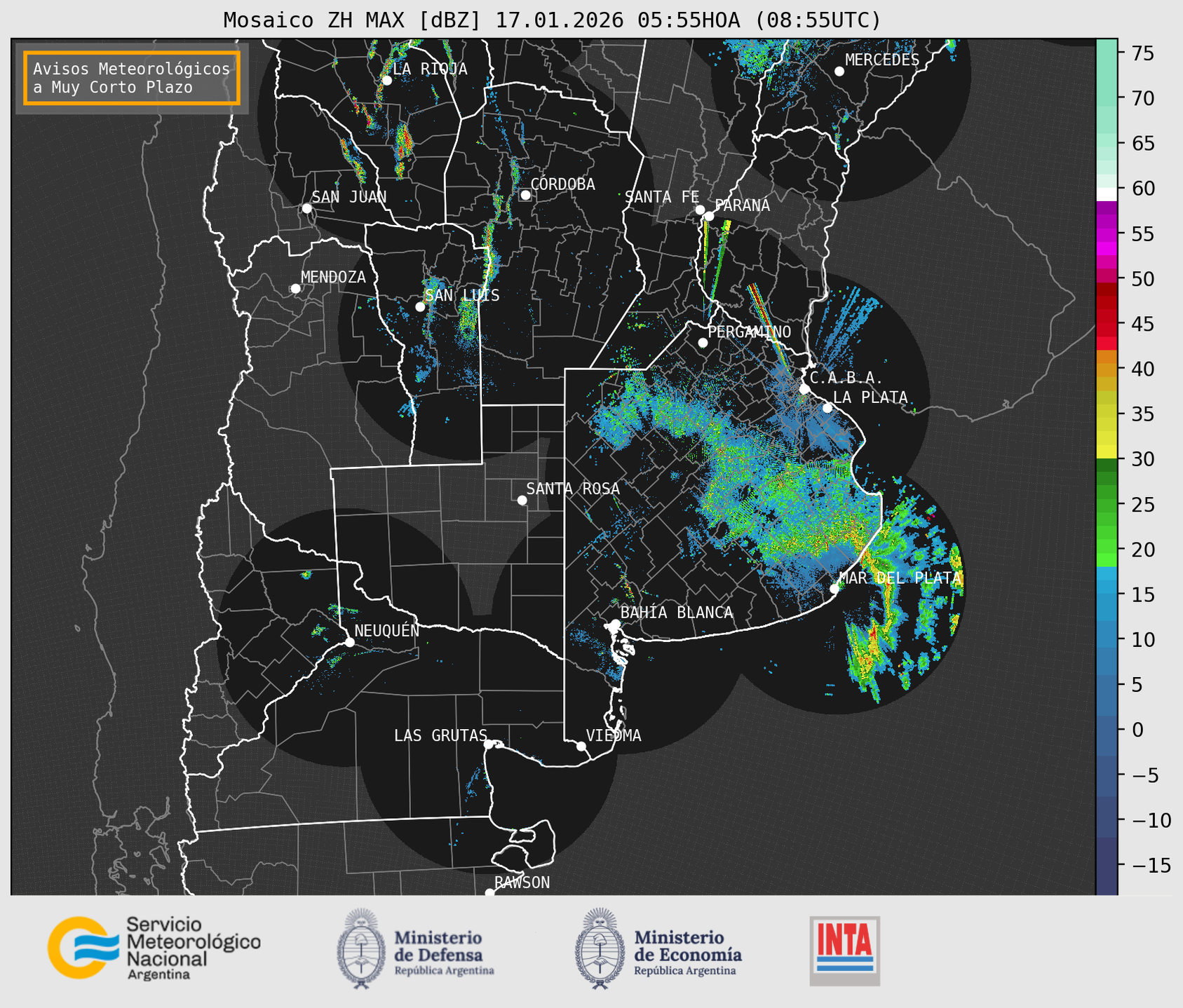Select the CÓRDOBA city marker dot

(525, 195)
